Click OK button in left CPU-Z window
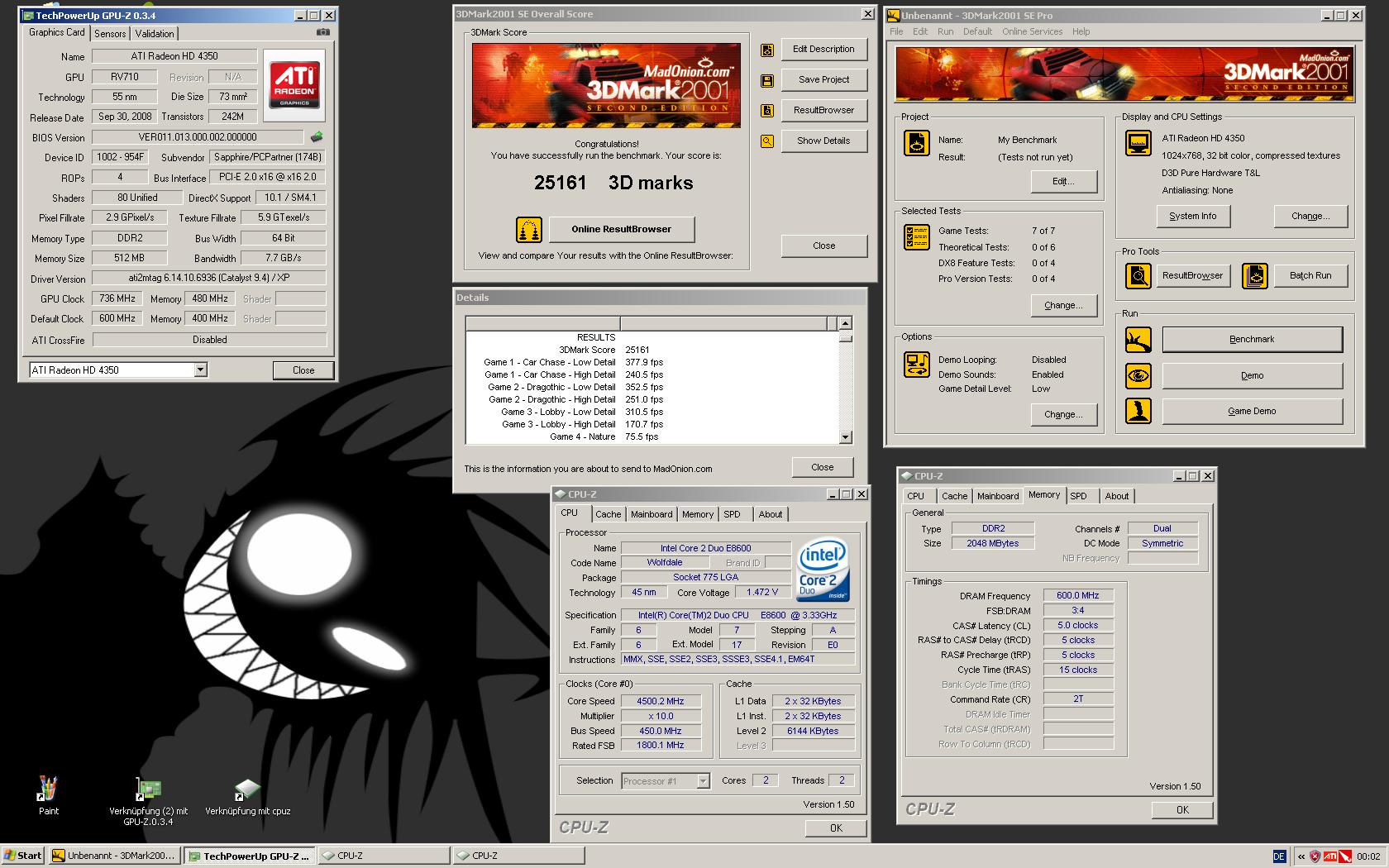Screen dimensions: 1389x868 (x=836, y=827)
